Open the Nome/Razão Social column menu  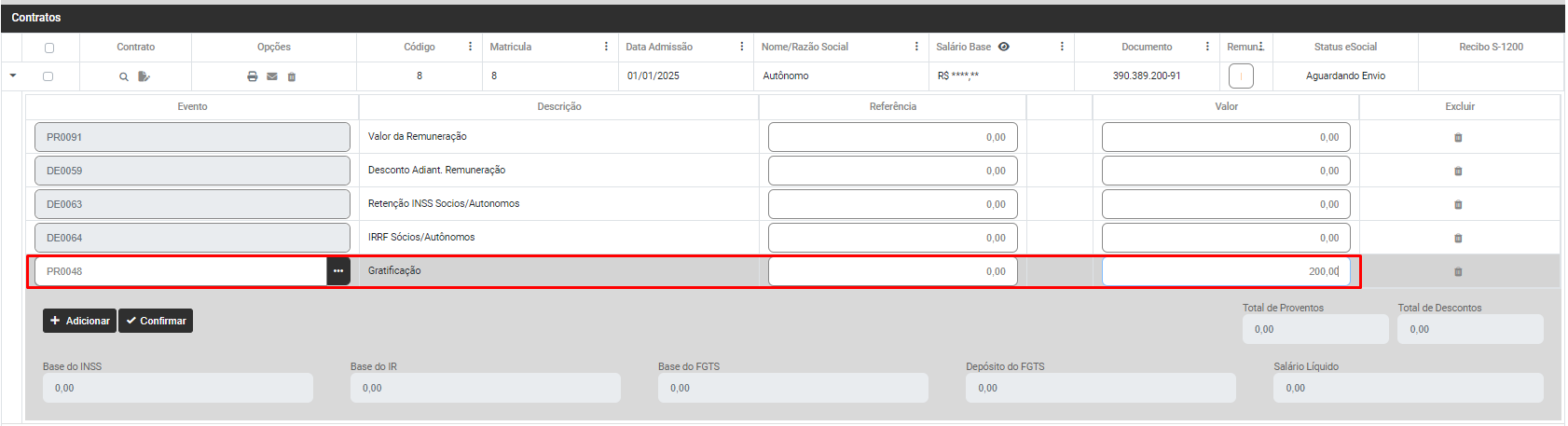(916, 47)
